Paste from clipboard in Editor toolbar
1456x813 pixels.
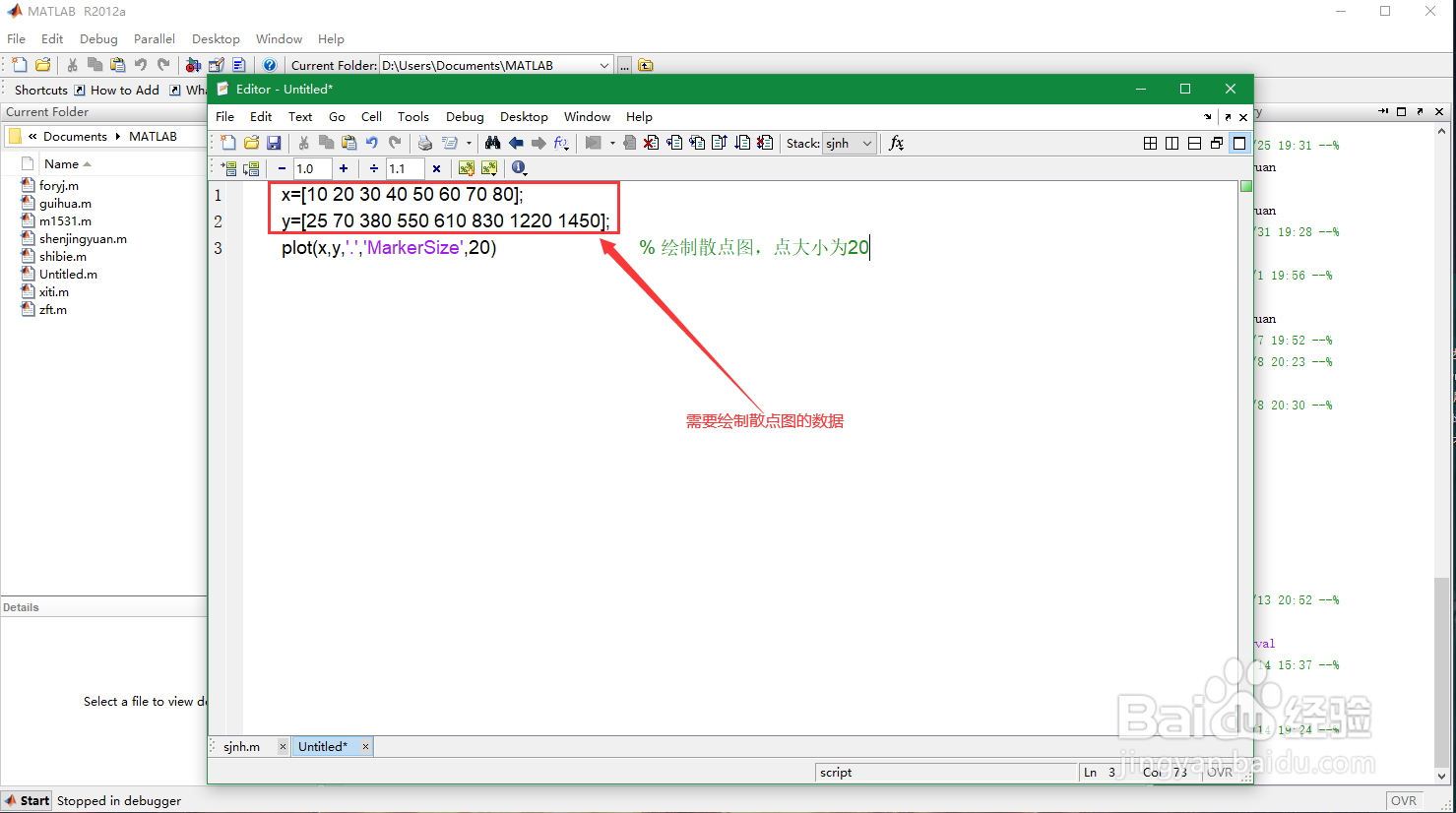[x=348, y=143]
